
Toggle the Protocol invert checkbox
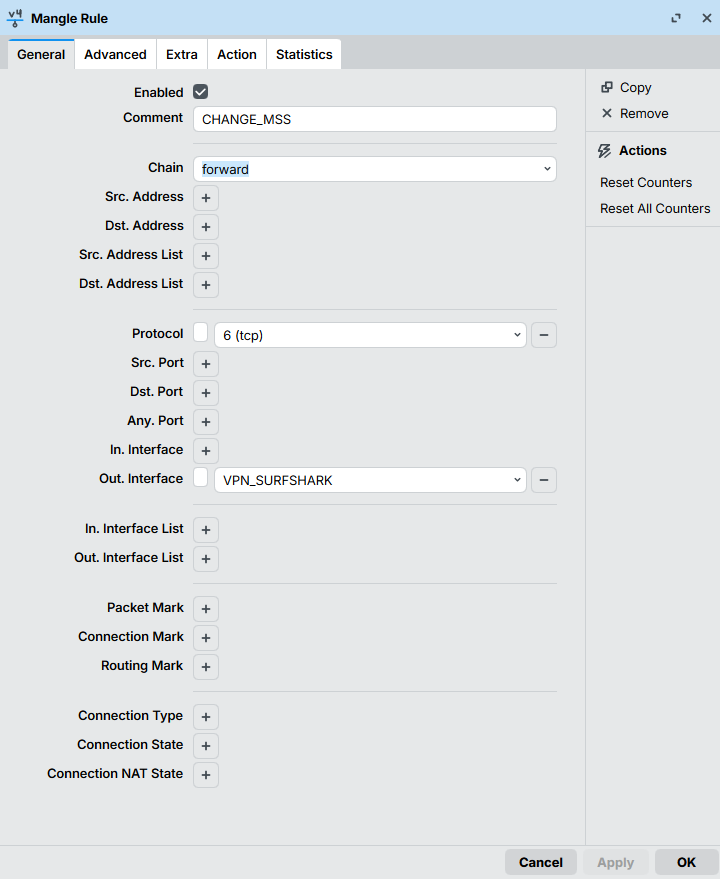201,333
